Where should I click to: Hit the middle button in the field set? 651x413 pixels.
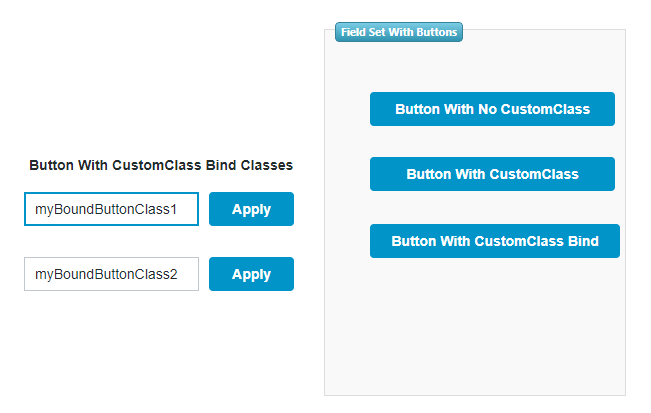pos(492,174)
